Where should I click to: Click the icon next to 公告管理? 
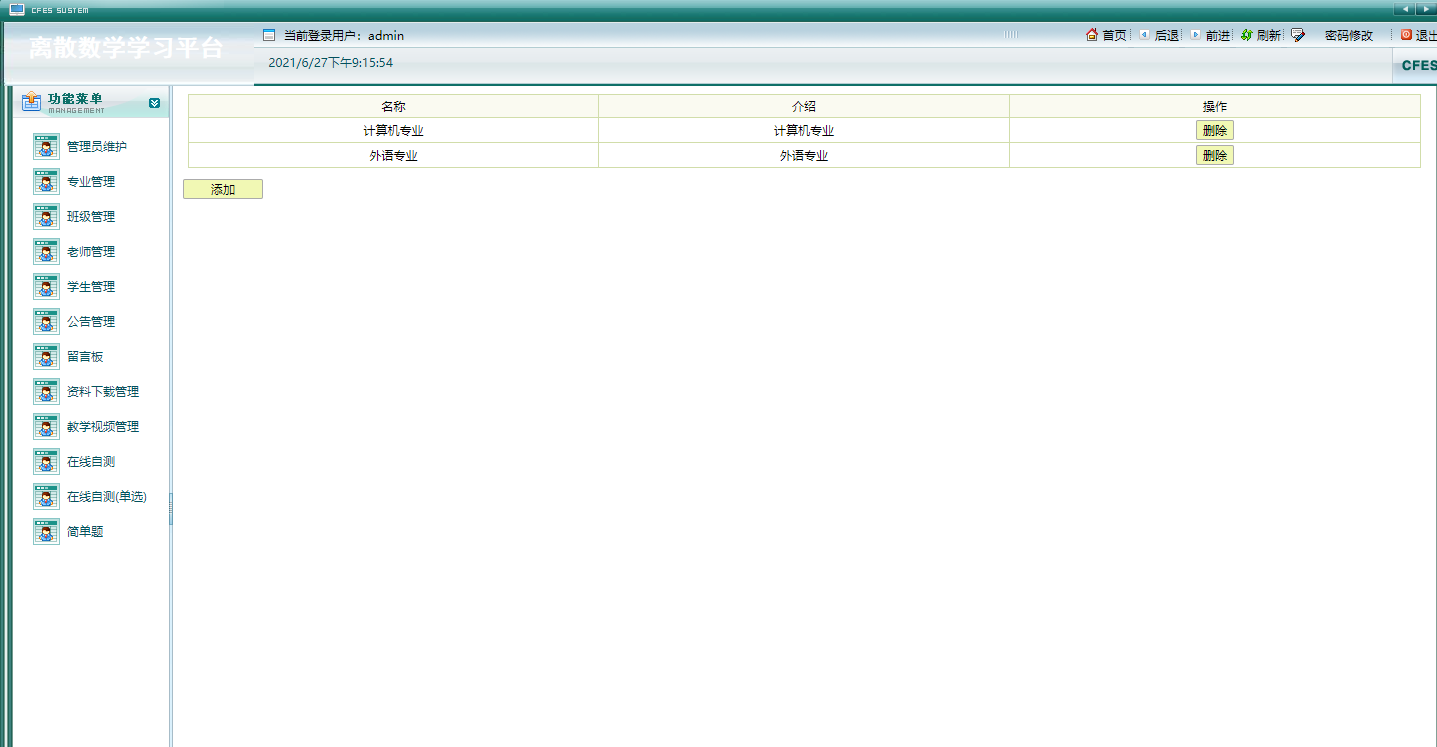click(46, 322)
